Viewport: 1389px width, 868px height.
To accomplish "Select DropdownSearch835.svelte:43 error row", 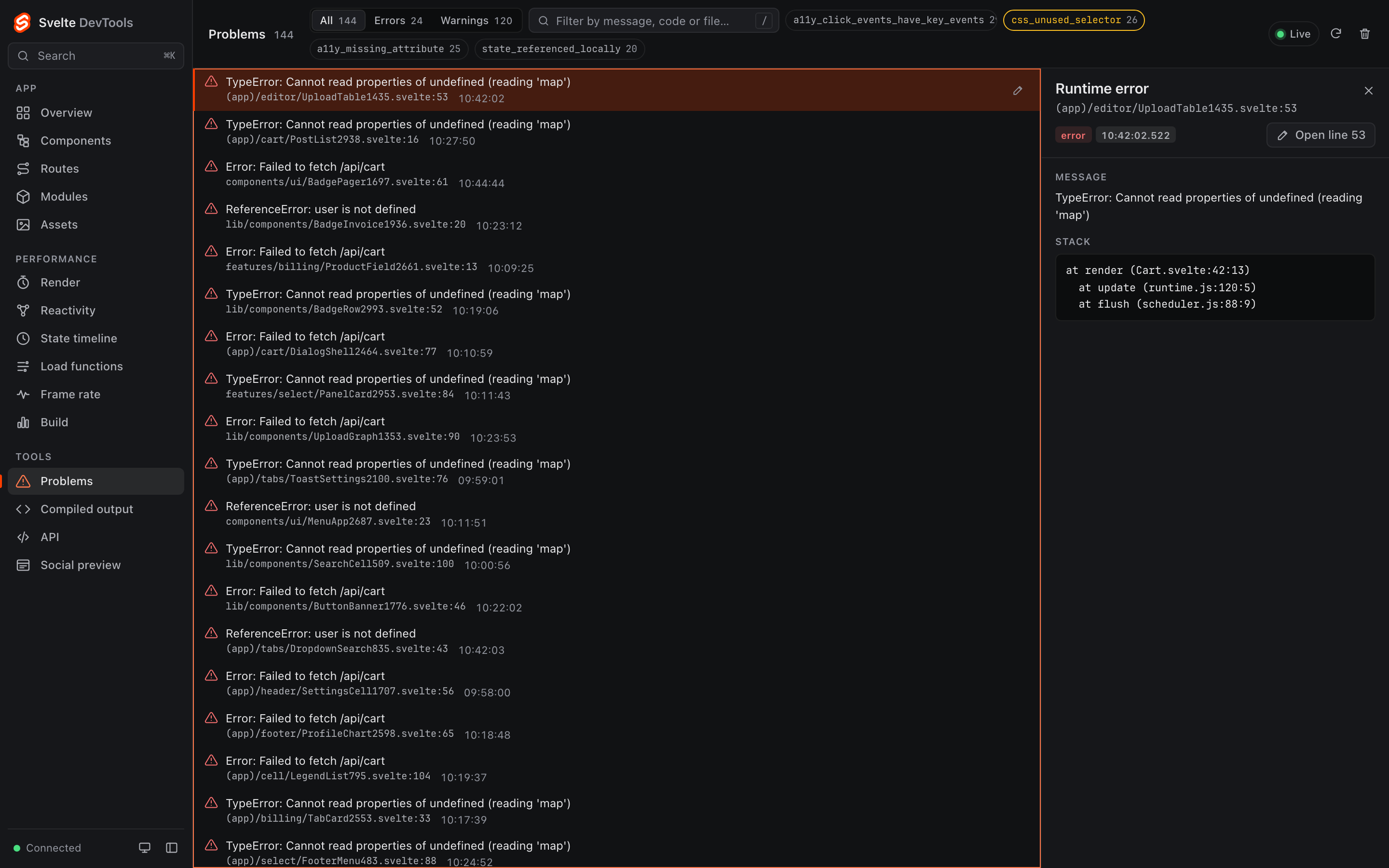I will point(617,641).
